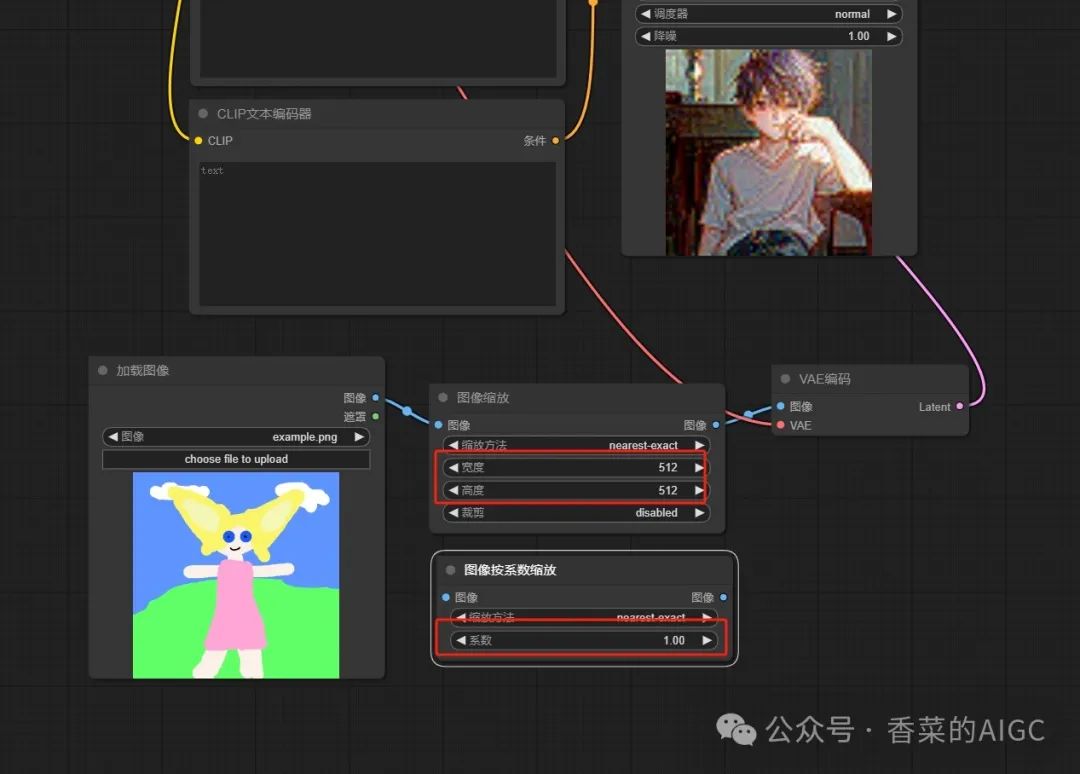
Task: Click the pink Latent output port
Action: [960, 406]
